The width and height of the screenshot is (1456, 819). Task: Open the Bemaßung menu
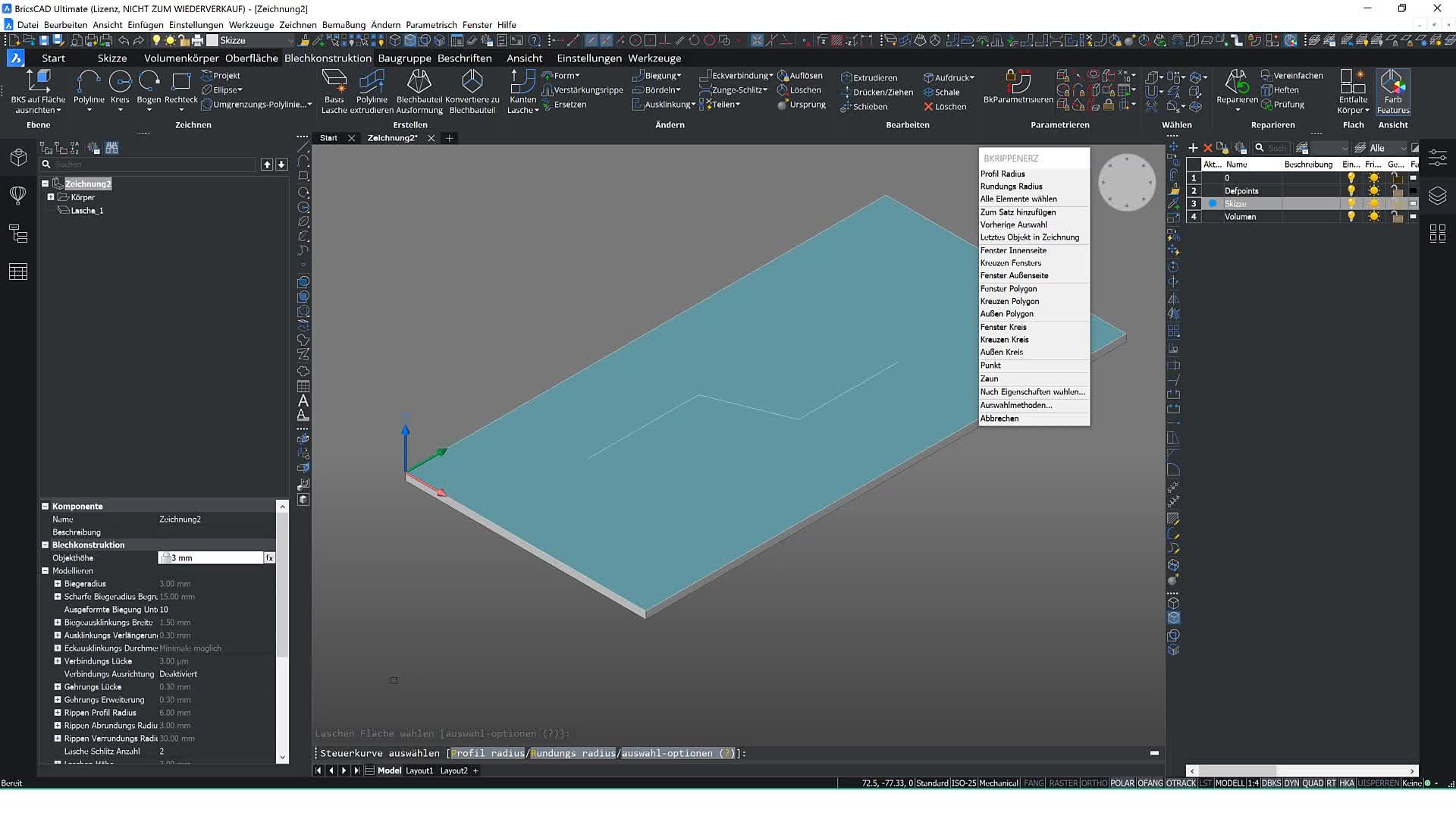344,25
